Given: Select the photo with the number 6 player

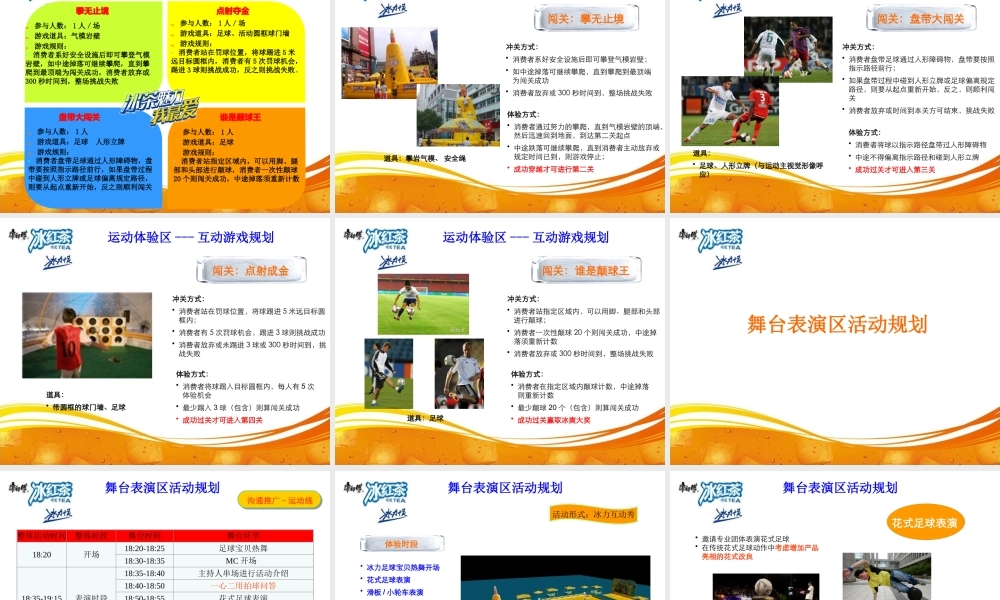Looking at the screenshot, I should pyautogui.click(x=788, y=49).
